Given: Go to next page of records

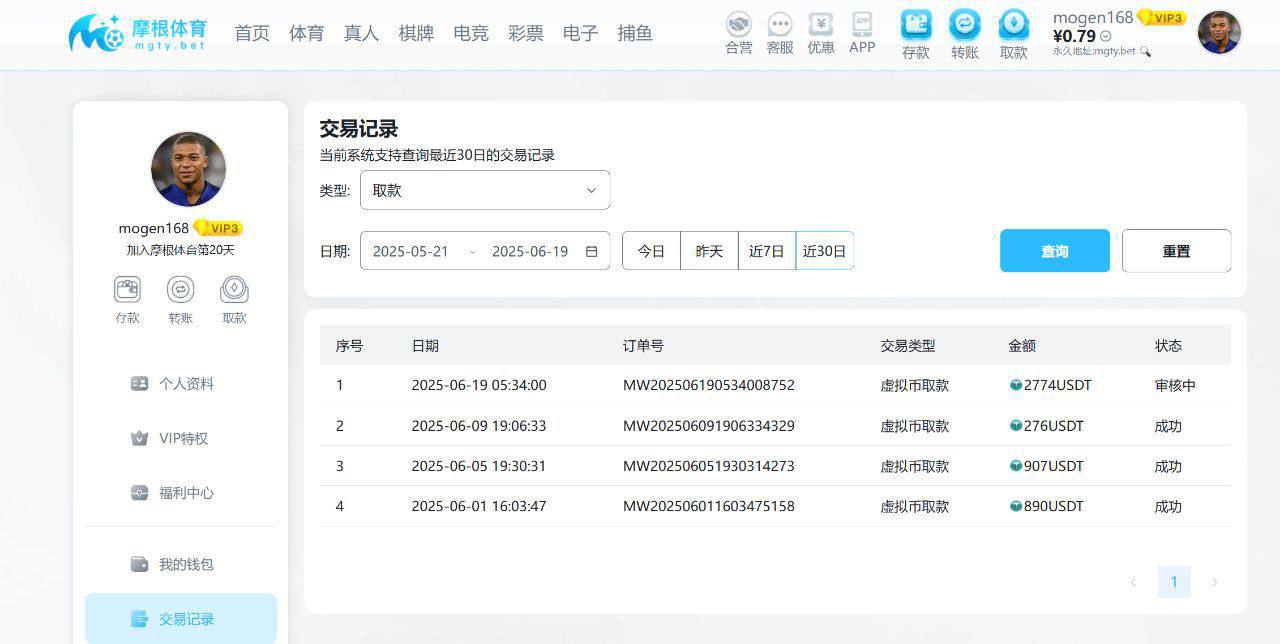Looking at the screenshot, I should point(1214,582).
